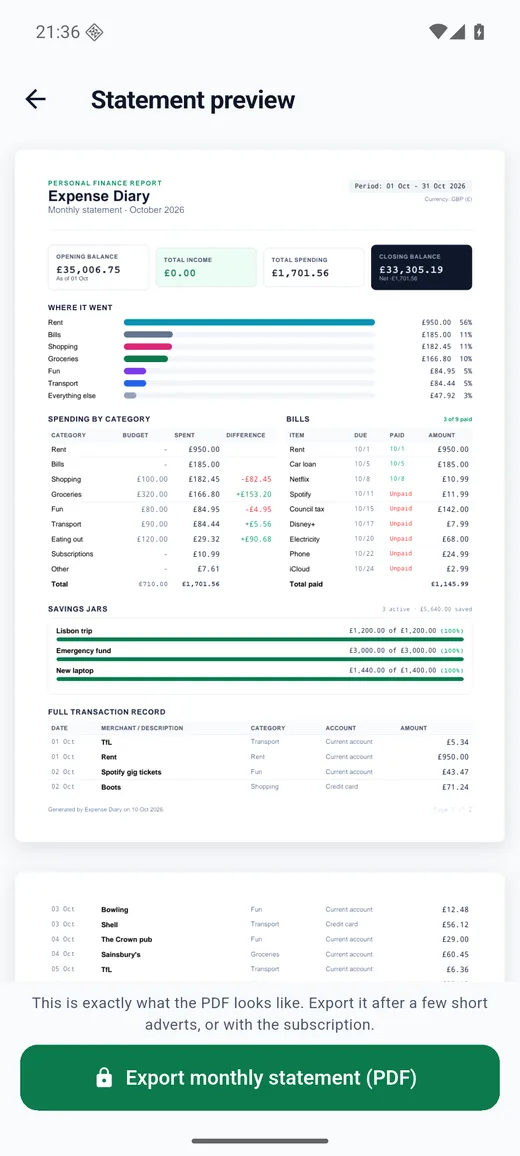Image resolution: width=520 pixels, height=1156 pixels.
Task: Select the Rent spending bar
Action: click(x=249, y=322)
